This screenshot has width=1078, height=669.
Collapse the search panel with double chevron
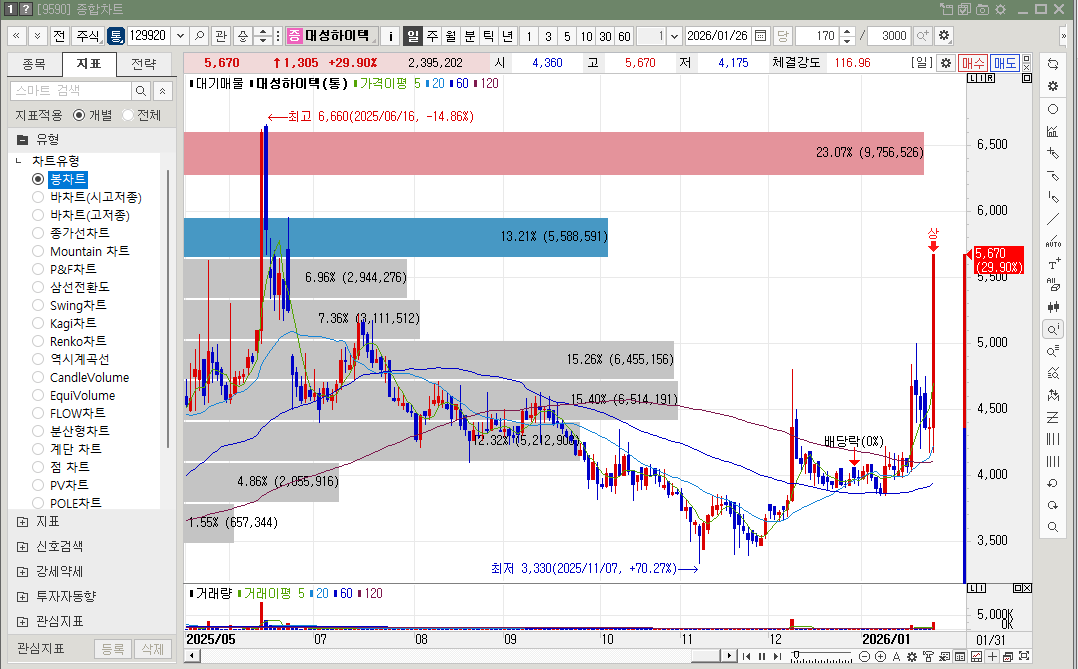tap(162, 91)
